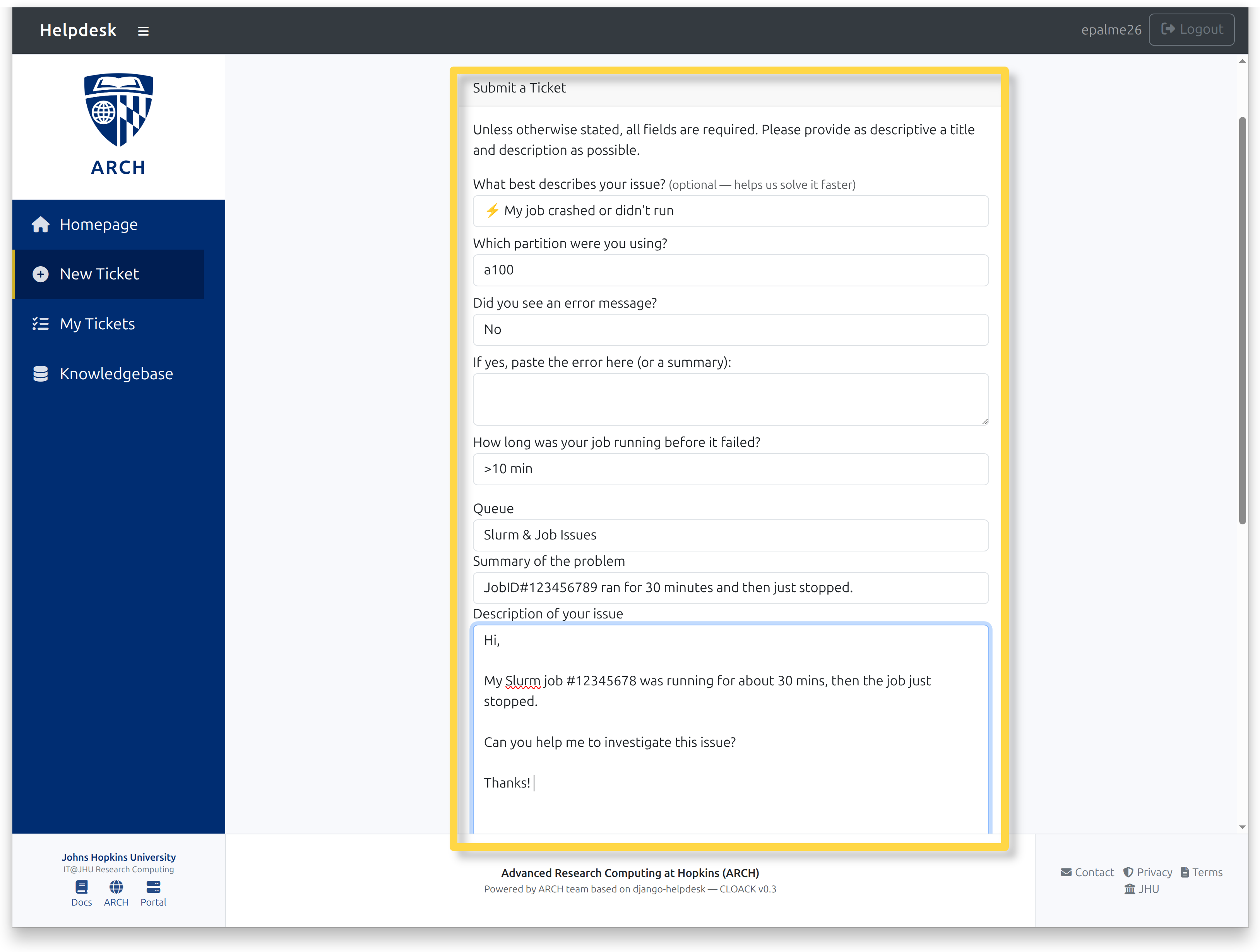Click the Logout arrow icon
Screen dimensions: 1260x952
tap(1168, 29)
